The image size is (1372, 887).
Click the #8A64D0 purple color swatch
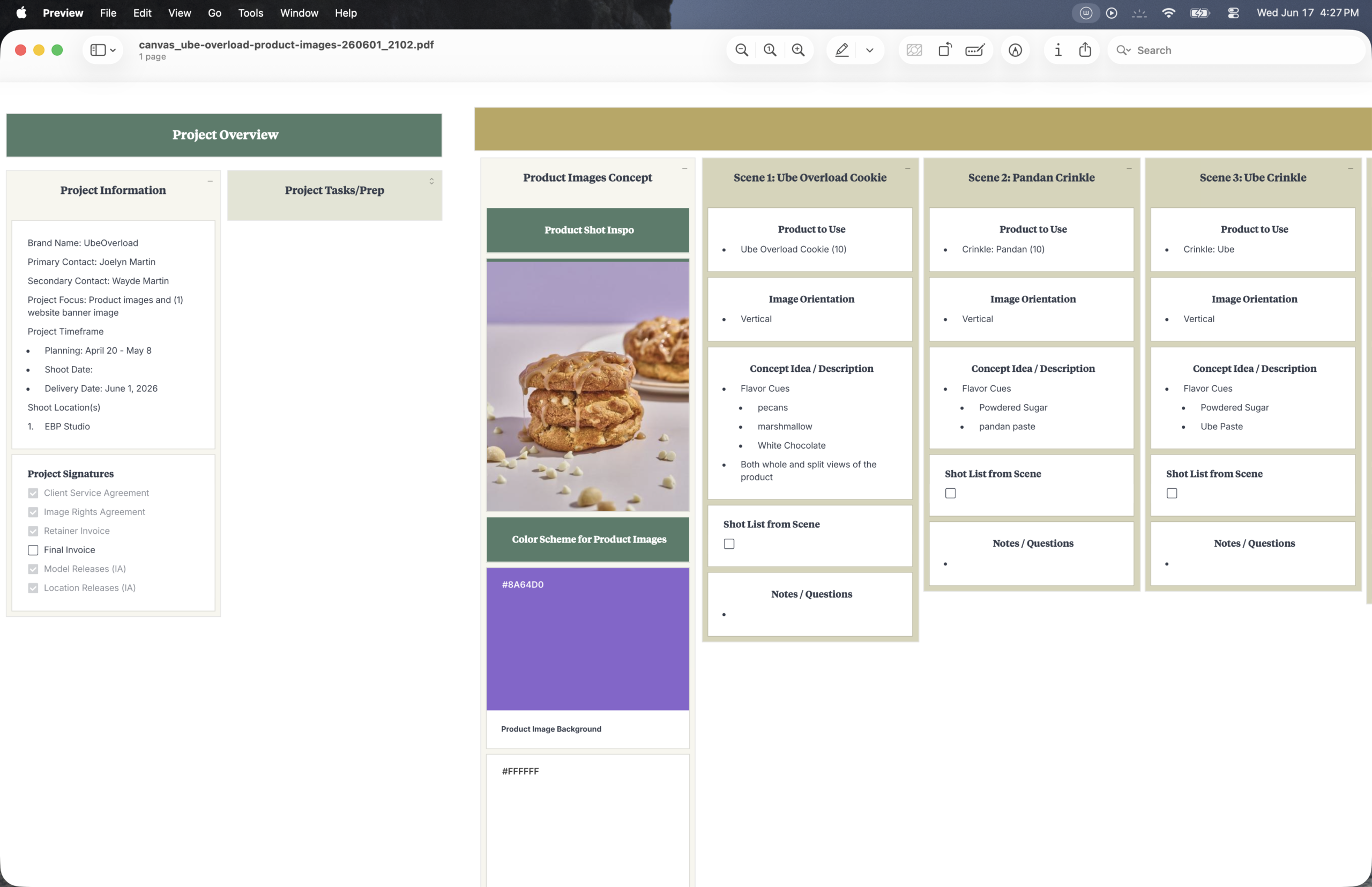[587, 639]
